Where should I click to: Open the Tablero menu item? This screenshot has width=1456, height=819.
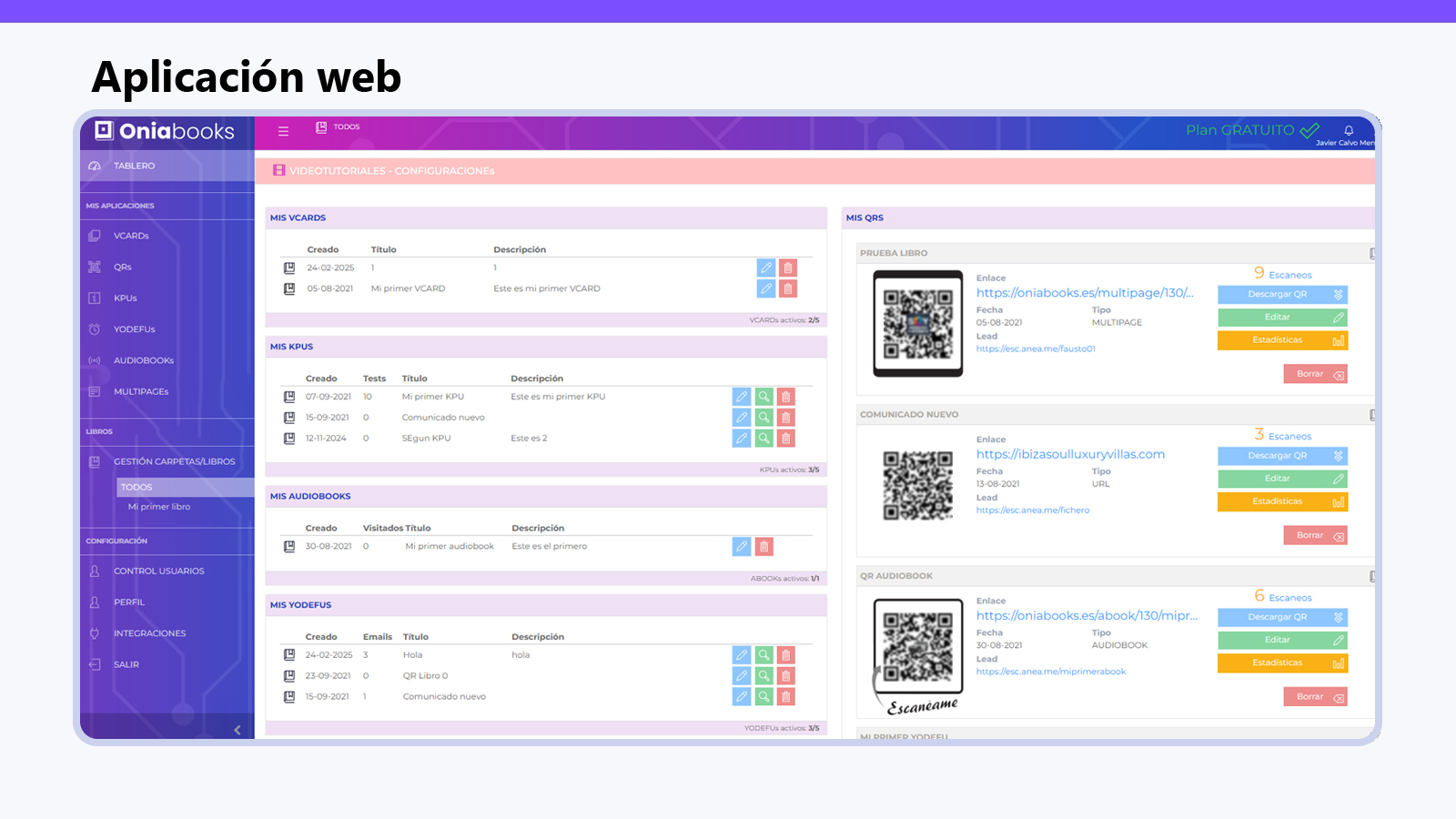pos(134,166)
